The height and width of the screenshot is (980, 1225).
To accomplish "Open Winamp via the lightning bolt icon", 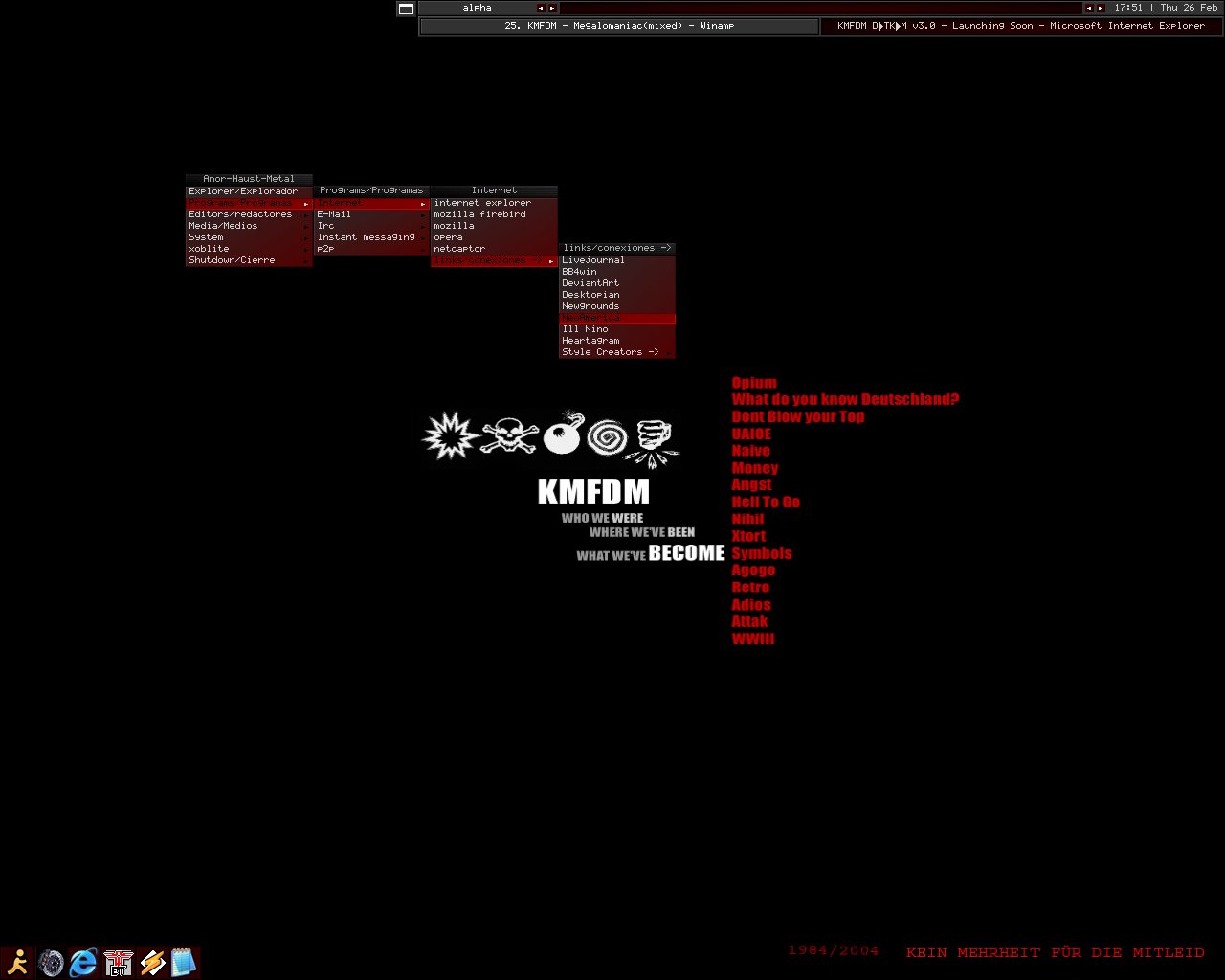I will 151,962.
